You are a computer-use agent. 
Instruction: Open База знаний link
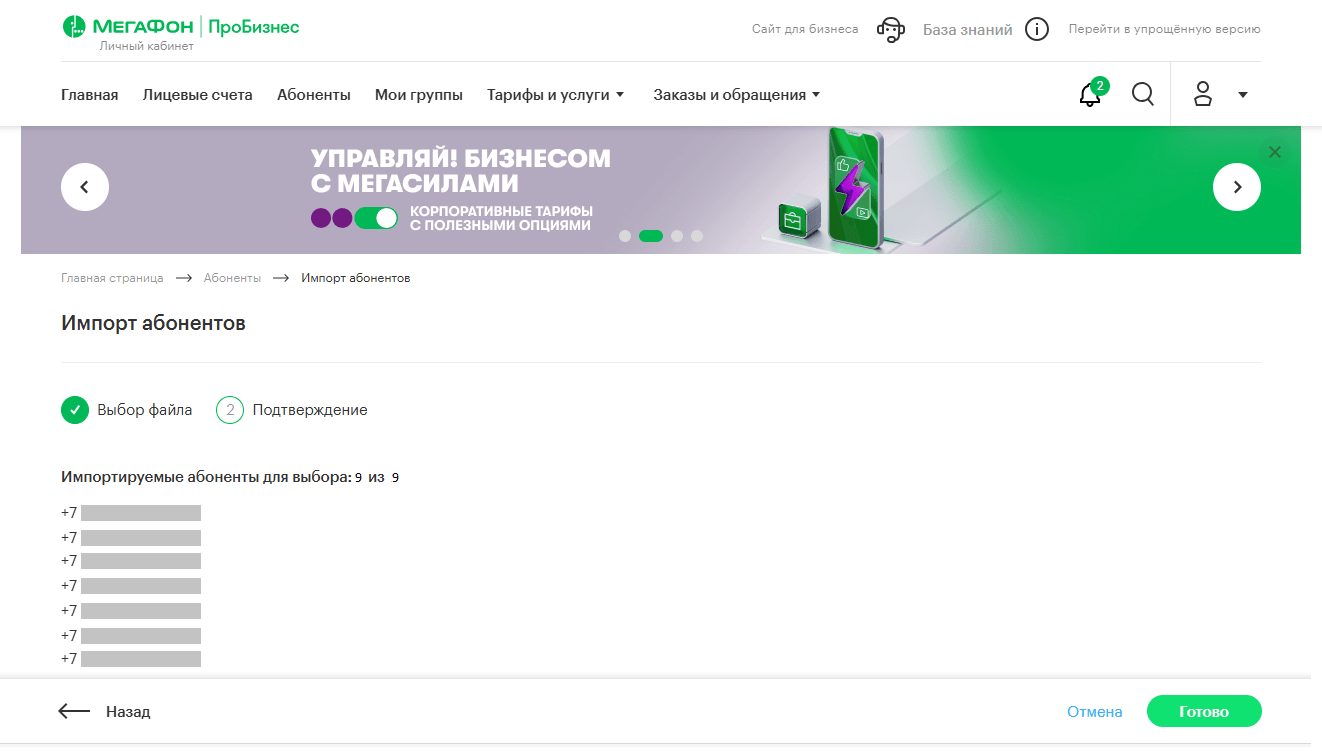tap(967, 30)
